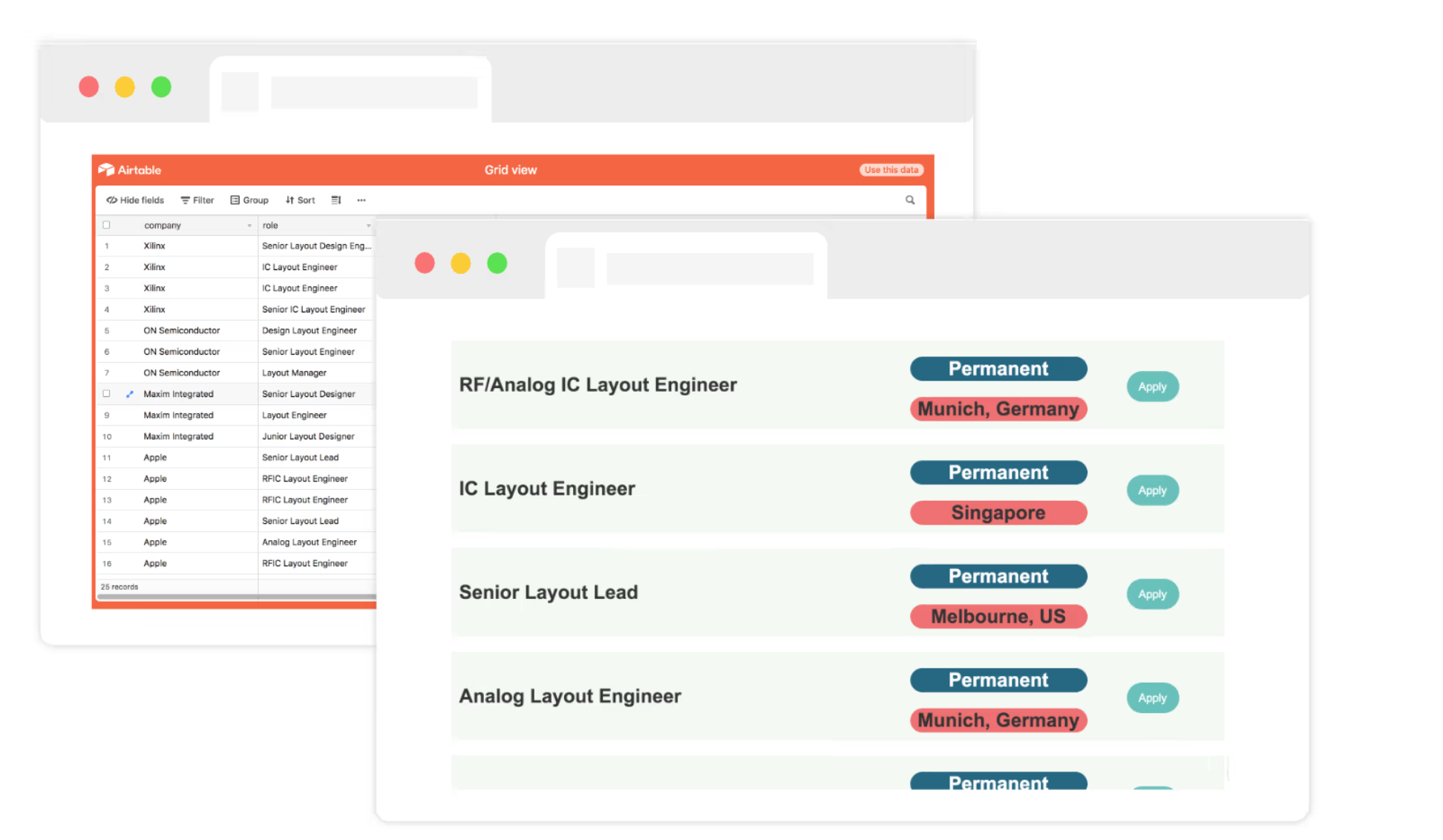
Task: Apply to RF/Analog IC Layout Engineer job
Action: [x=1152, y=387]
